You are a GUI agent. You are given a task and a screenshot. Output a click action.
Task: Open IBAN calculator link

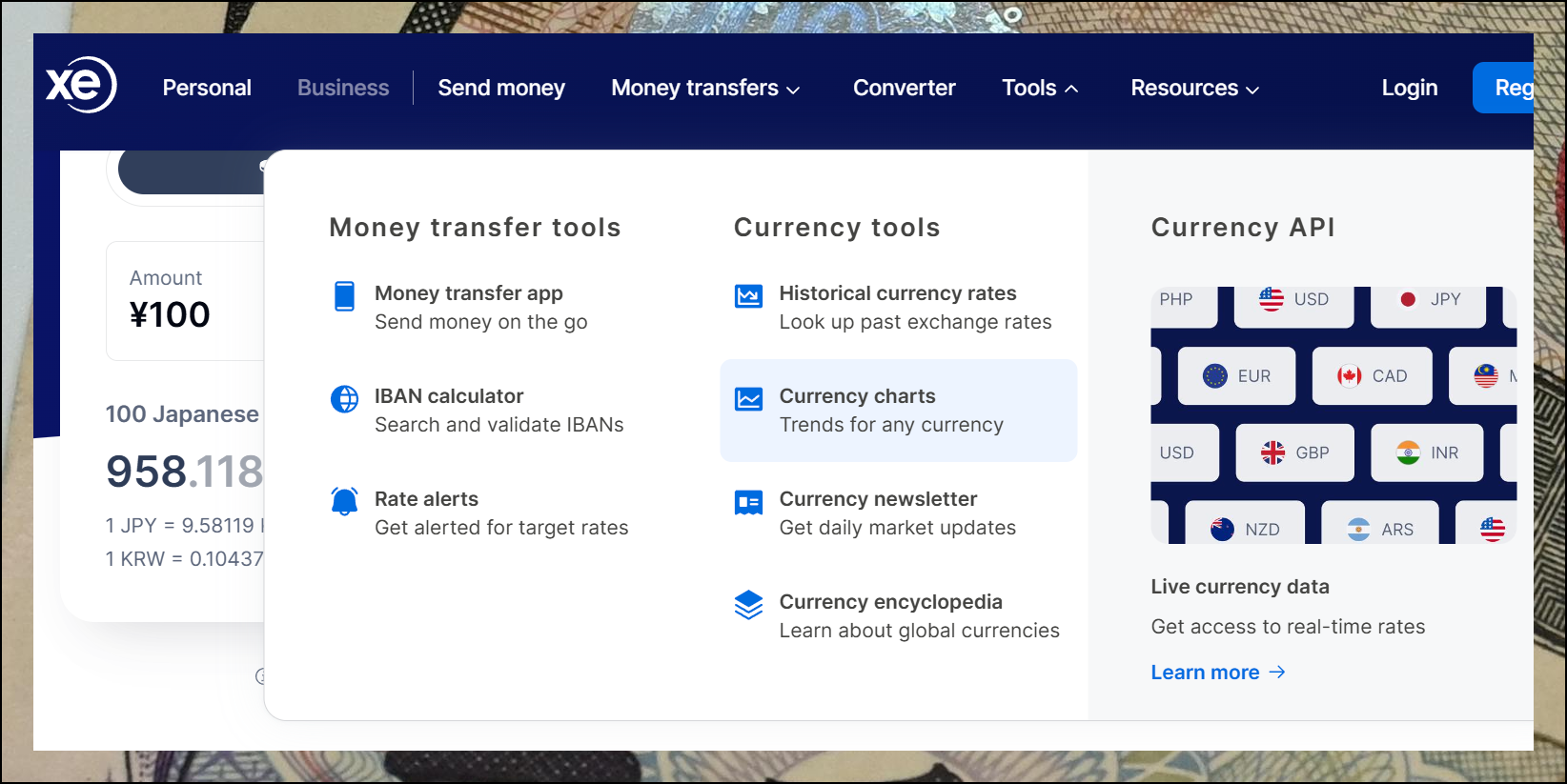click(449, 396)
